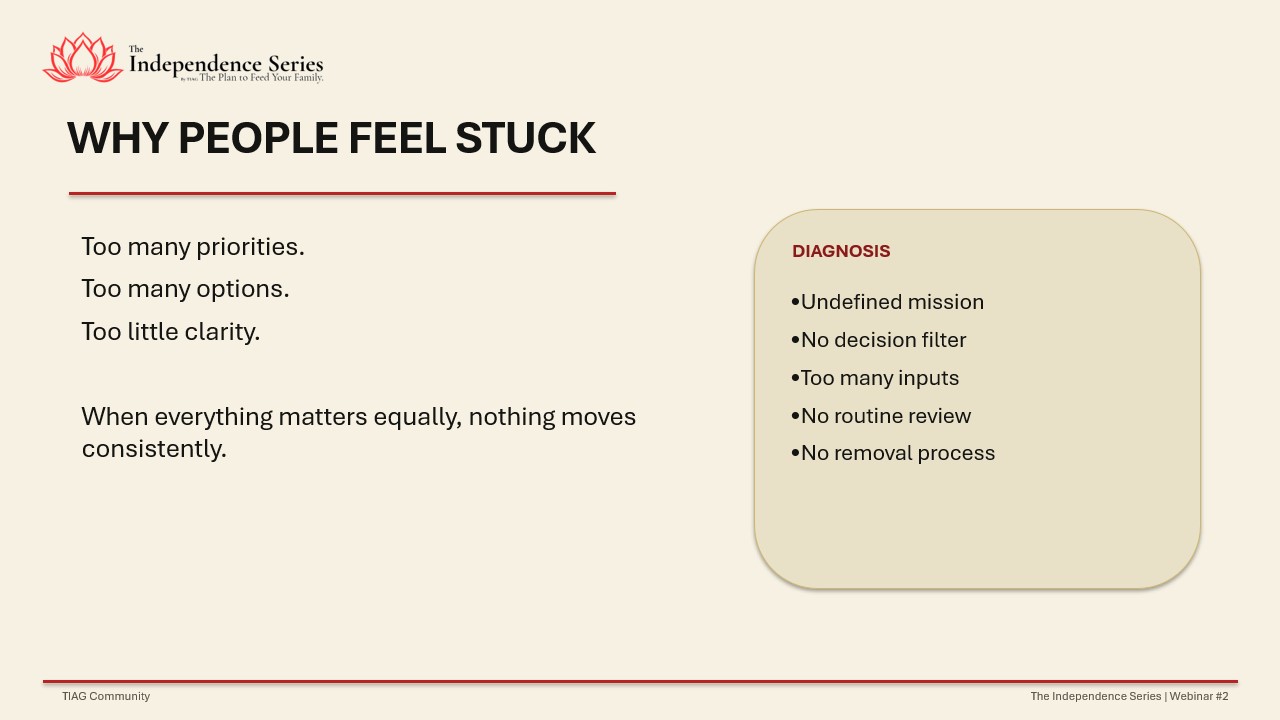Click the DIAGNOSIS heading in the card

[x=841, y=251]
